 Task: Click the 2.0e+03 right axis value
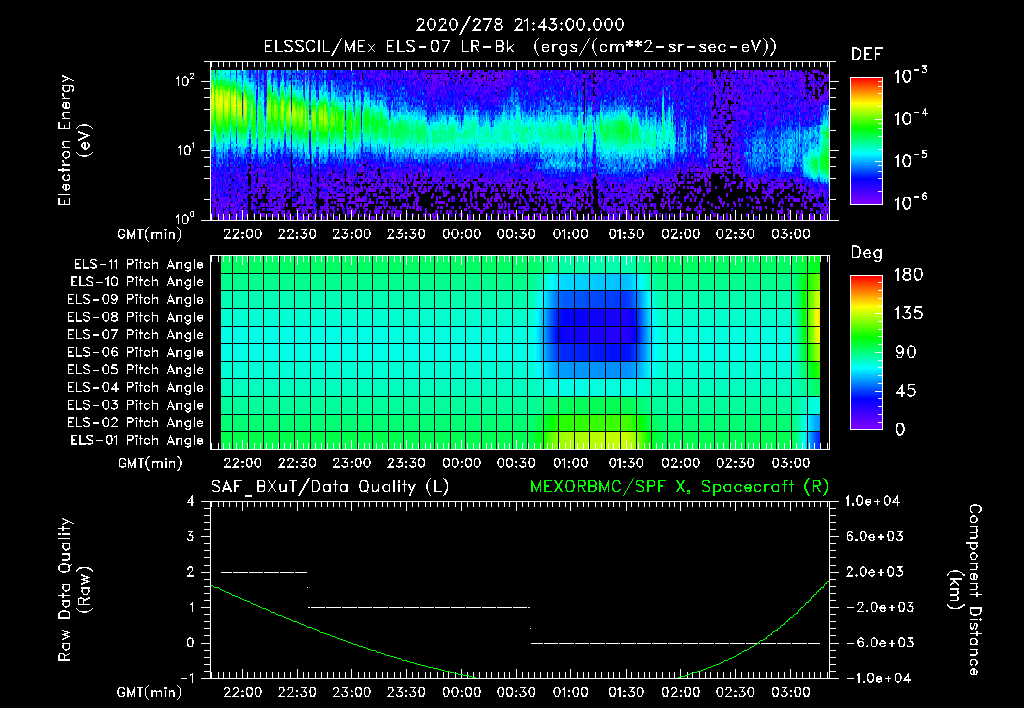[874, 572]
